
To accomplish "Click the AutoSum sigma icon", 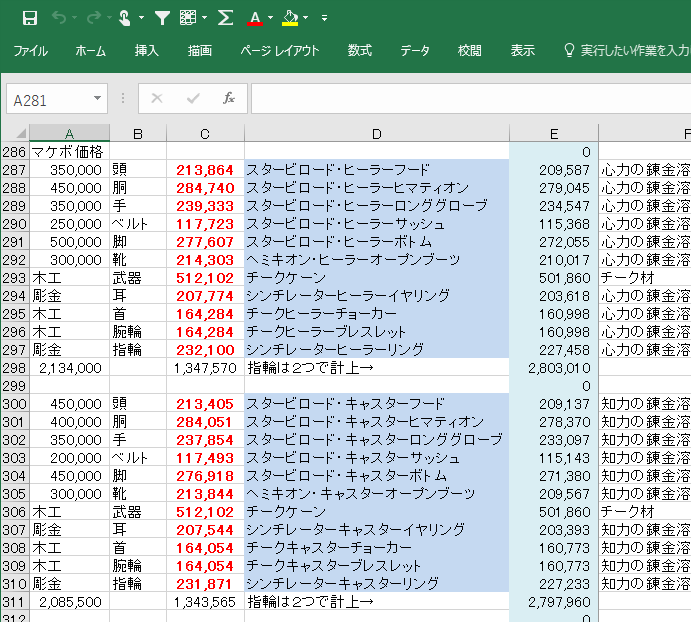I will (x=226, y=18).
